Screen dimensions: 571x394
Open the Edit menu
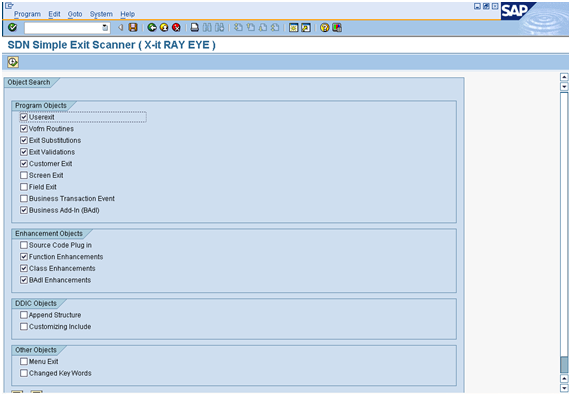tap(54, 14)
